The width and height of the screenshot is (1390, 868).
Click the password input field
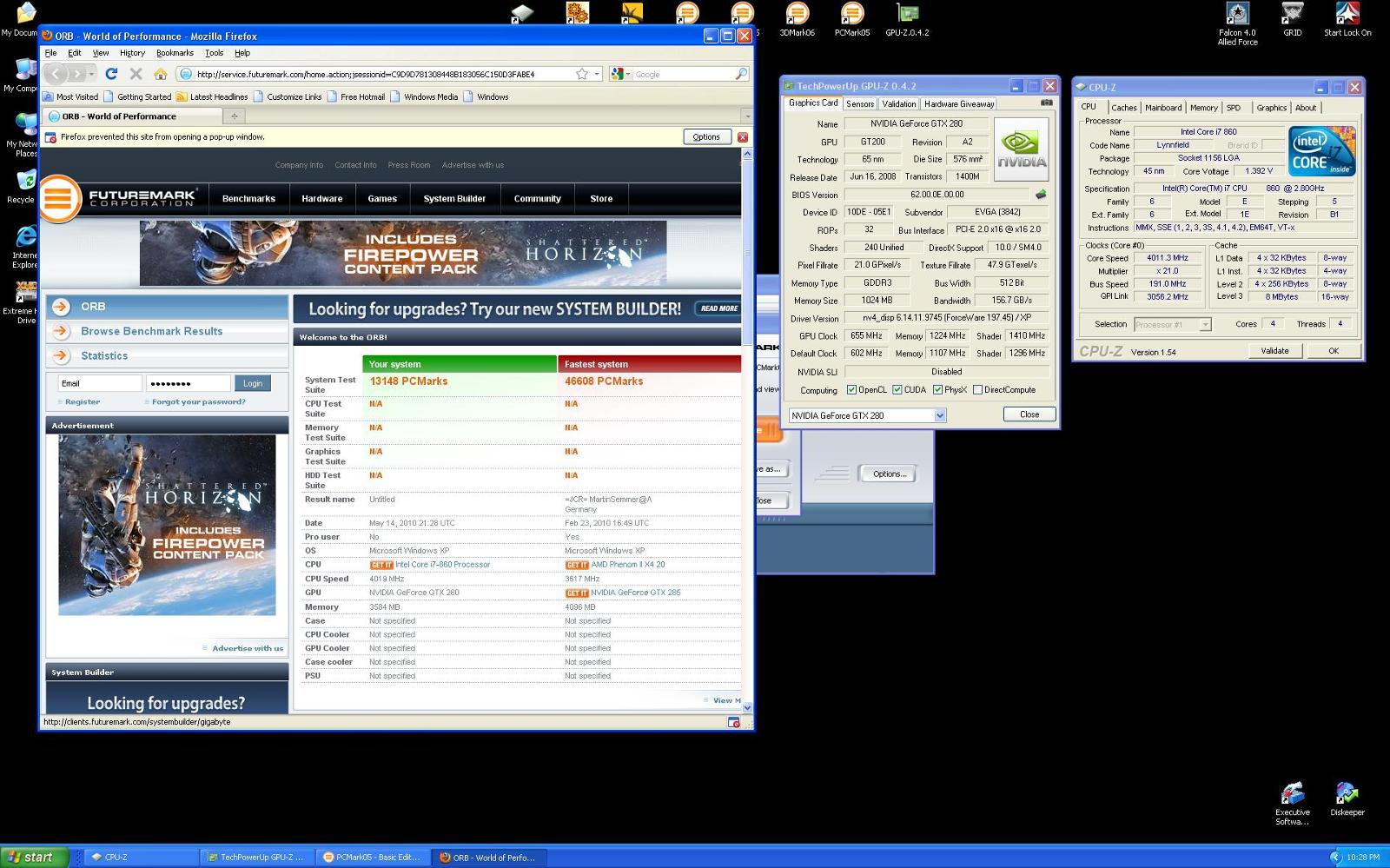pos(189,383)
